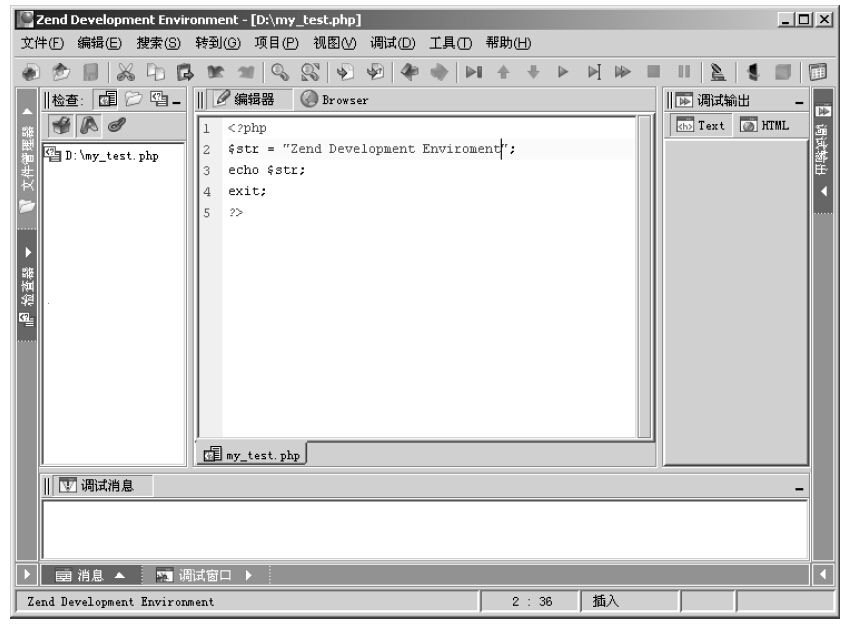The image size is (848, 624).
Task: Open the 文件(F) menu
Action: click(x=42, y=43)
